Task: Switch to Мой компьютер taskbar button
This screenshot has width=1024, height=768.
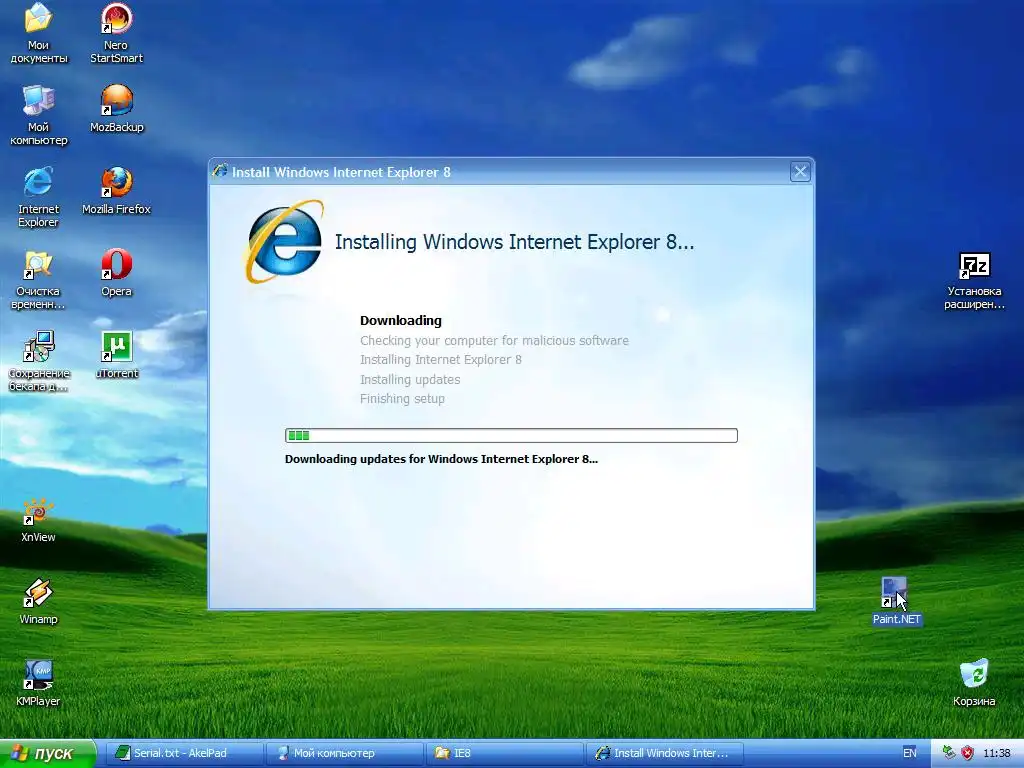Action: click(x=344, y=753)
